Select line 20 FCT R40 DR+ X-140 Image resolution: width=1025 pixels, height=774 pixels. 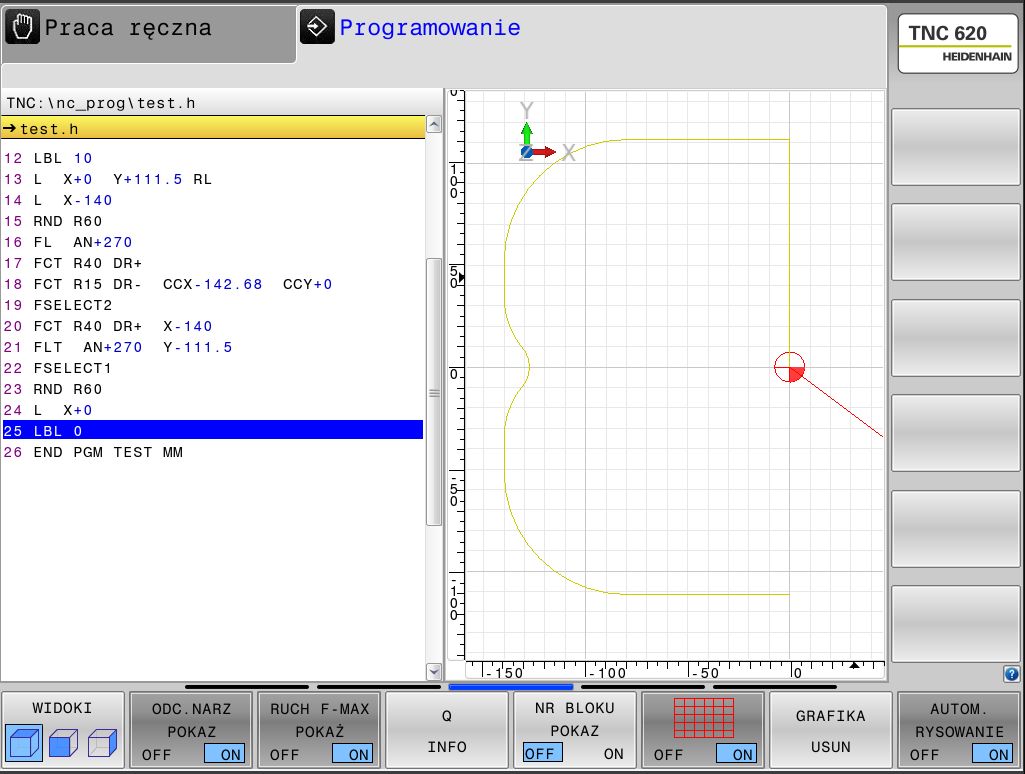click(213, 326)
